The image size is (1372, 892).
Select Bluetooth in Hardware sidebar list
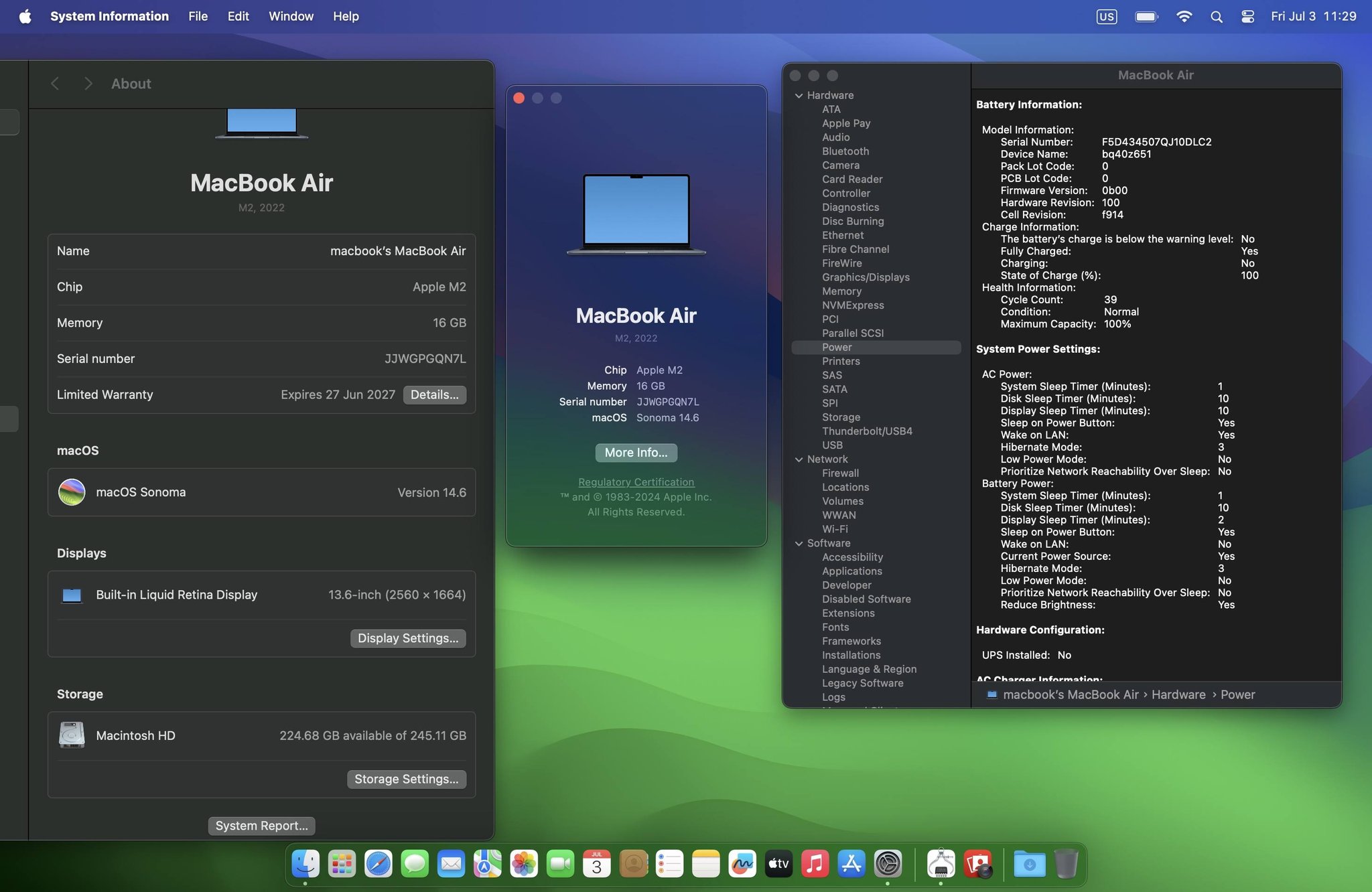845,151
